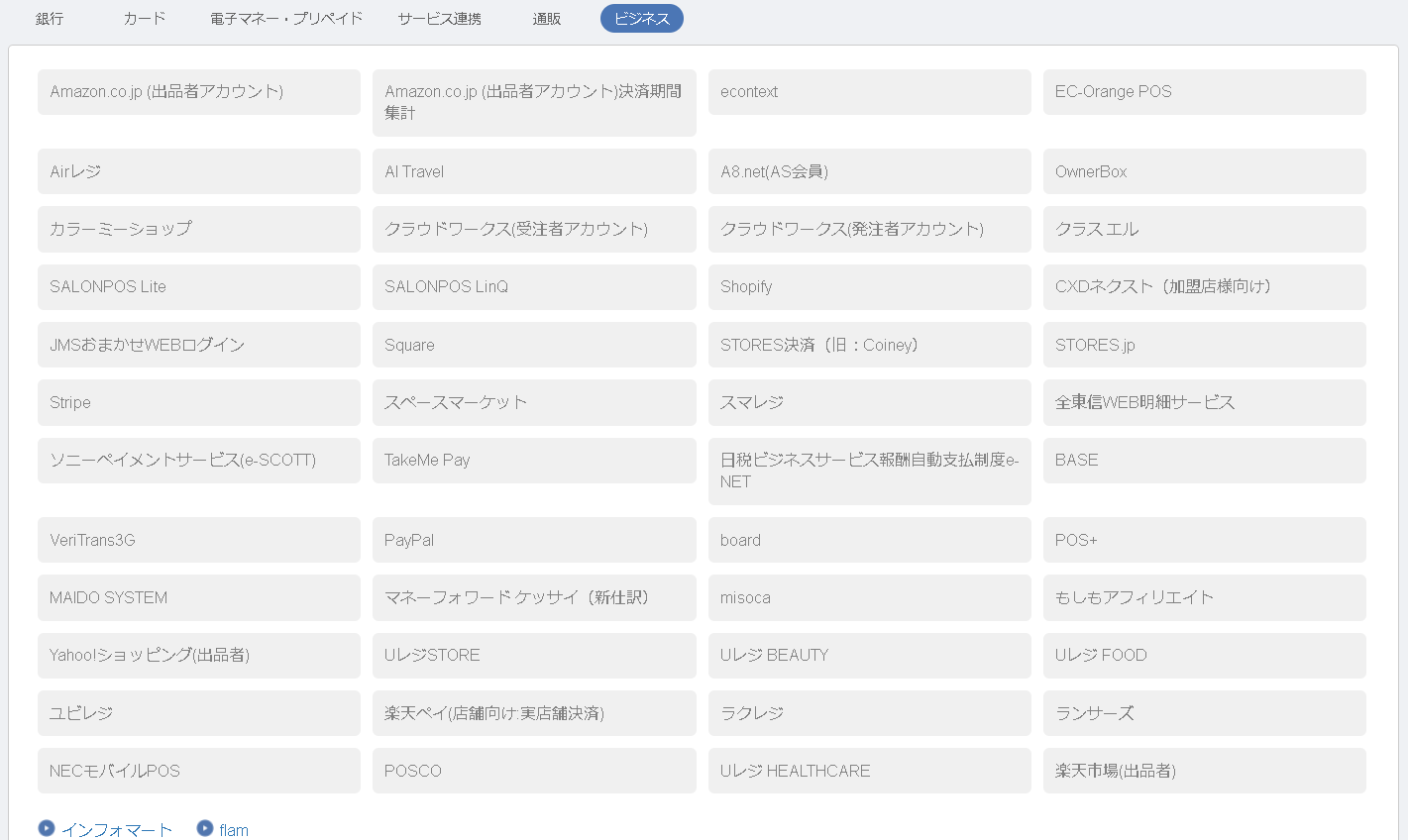
Task: Select the highlighted ビジネス tab
Action: (x=641, y=19)
